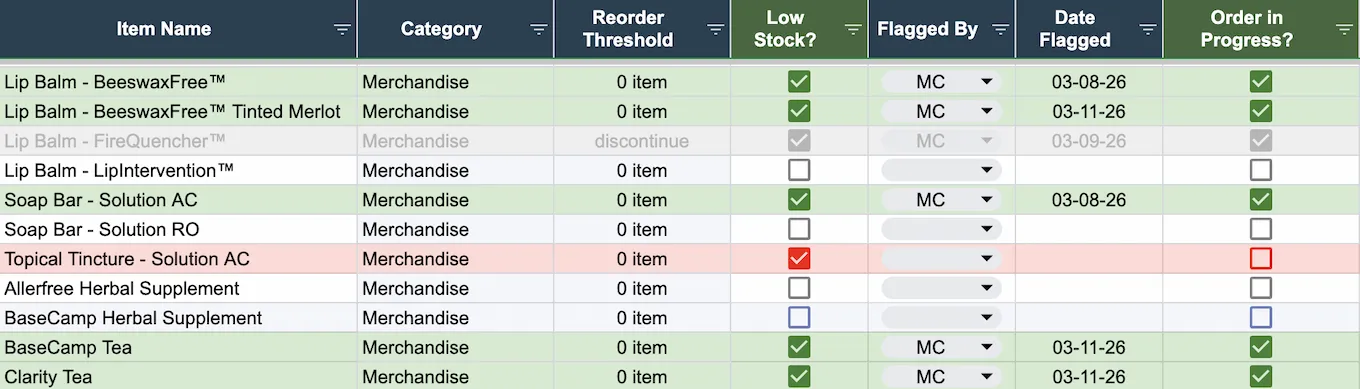The width and height of the screenshot is (1360, 389).
Task: Select the 'Allerfree Herbal Supplement' item cell
Action: [178, 288]
